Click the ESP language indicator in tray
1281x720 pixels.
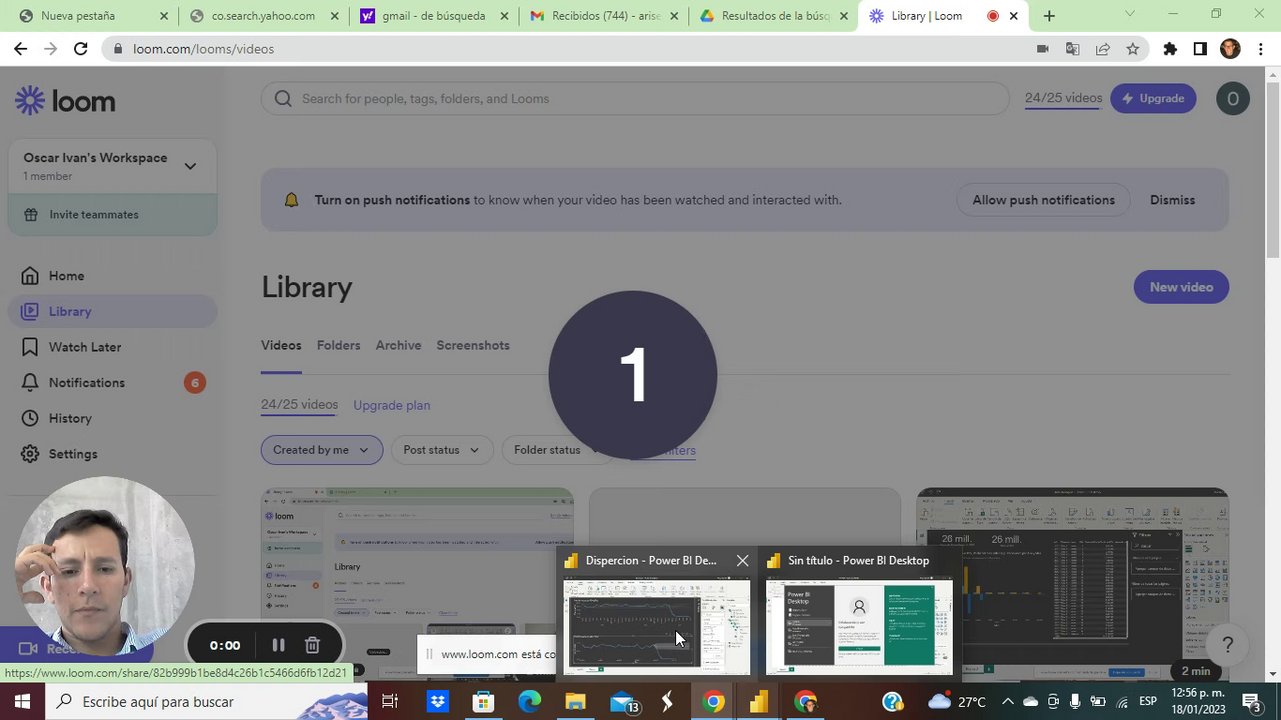coord(1150,702)
